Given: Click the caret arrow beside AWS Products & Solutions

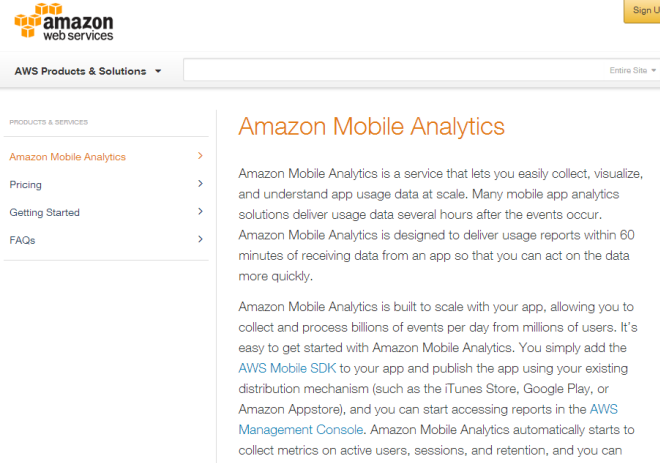Looking at the screenshot, I should pyautogui.click(x=158, y=72).
